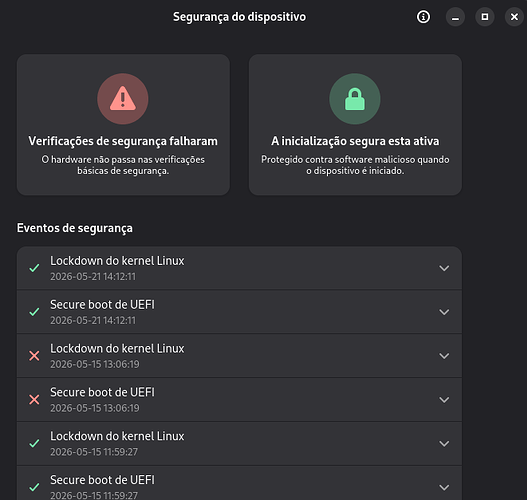
Task: Click 'Secure boot de UEFI' title dated 2026-05-21
Action: 103,305
